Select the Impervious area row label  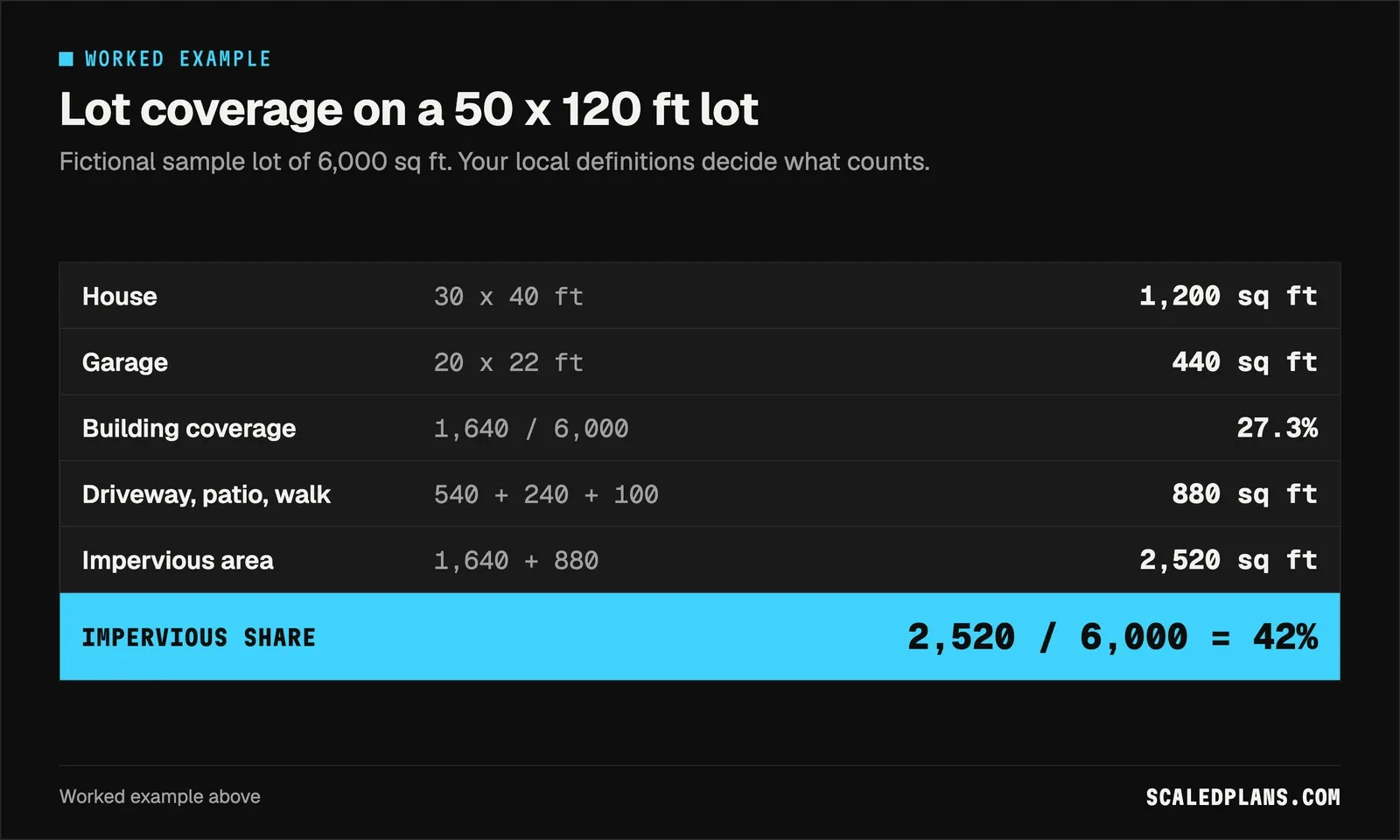(x=178, y=561)
